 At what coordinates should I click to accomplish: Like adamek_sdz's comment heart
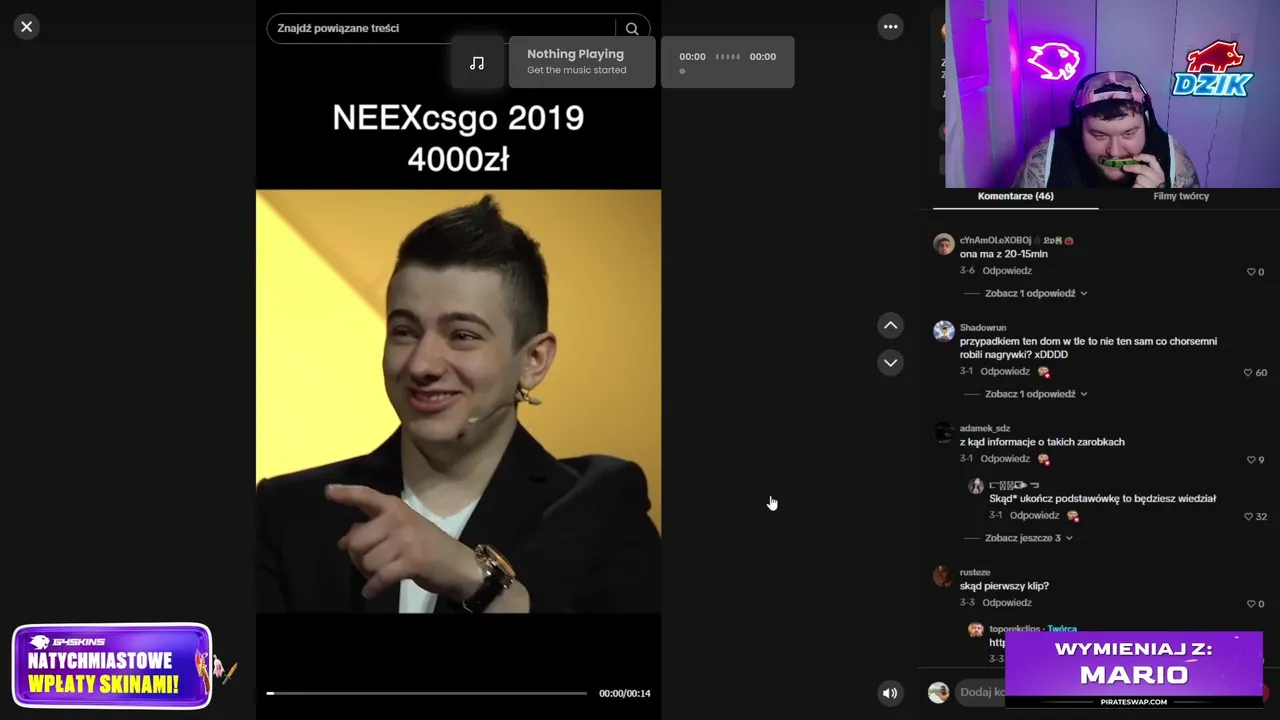point(1250,460)
